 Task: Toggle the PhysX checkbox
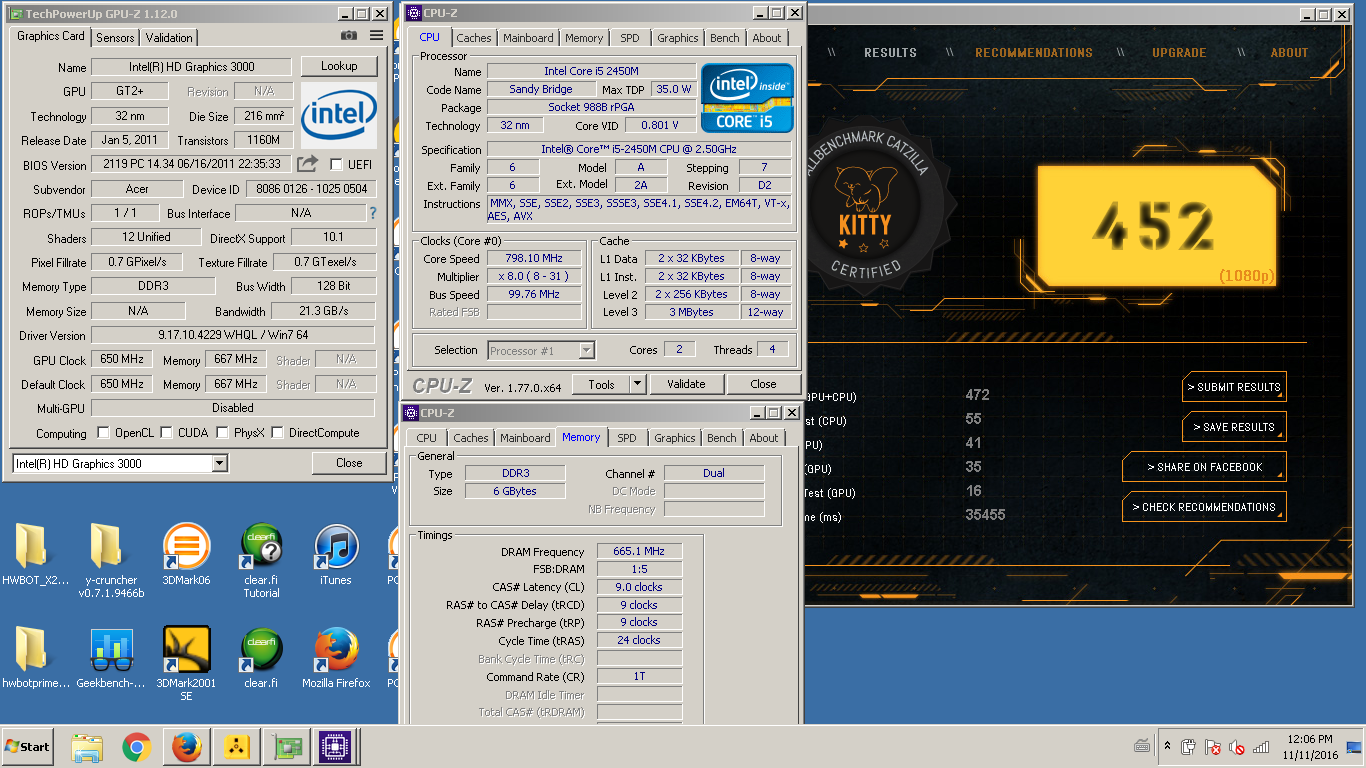pyautogui.click(x=223, y=433)
